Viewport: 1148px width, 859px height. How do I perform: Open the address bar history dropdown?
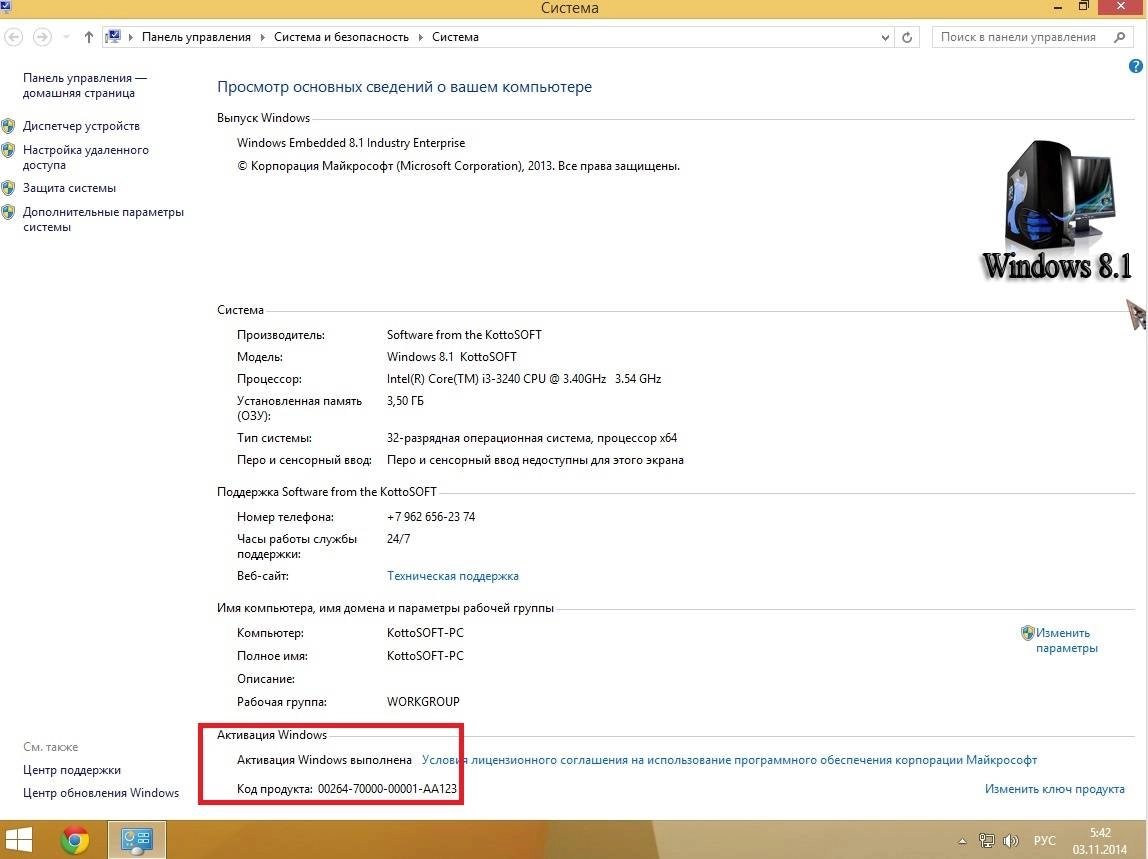pos(885,37)
